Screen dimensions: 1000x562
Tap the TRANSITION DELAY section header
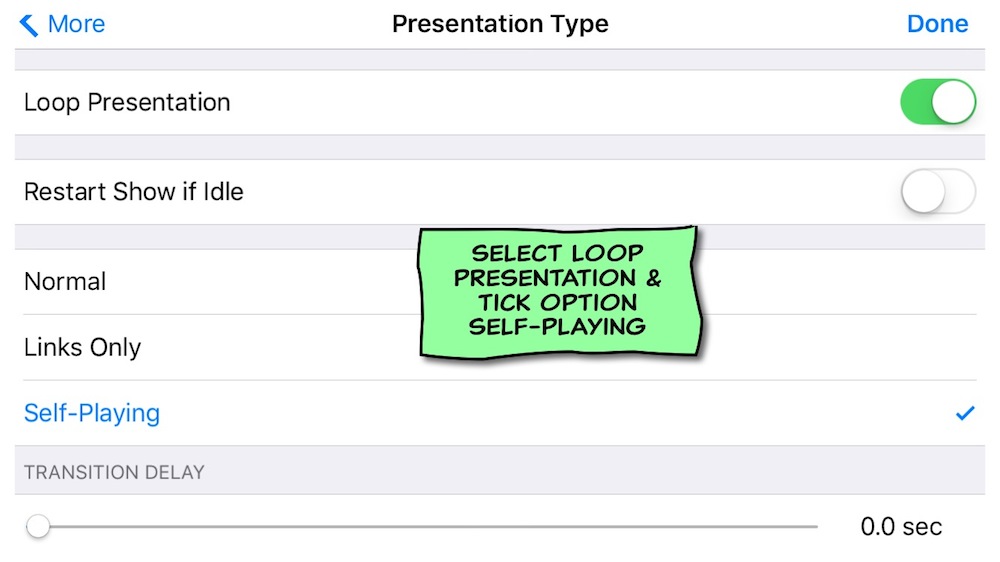(114, 472)
